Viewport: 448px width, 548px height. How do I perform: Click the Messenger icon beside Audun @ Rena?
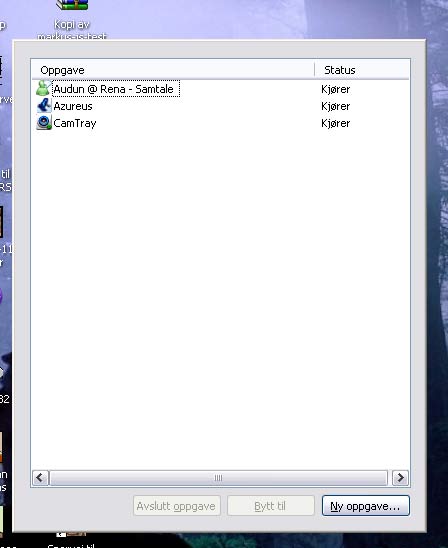[43, 88]
